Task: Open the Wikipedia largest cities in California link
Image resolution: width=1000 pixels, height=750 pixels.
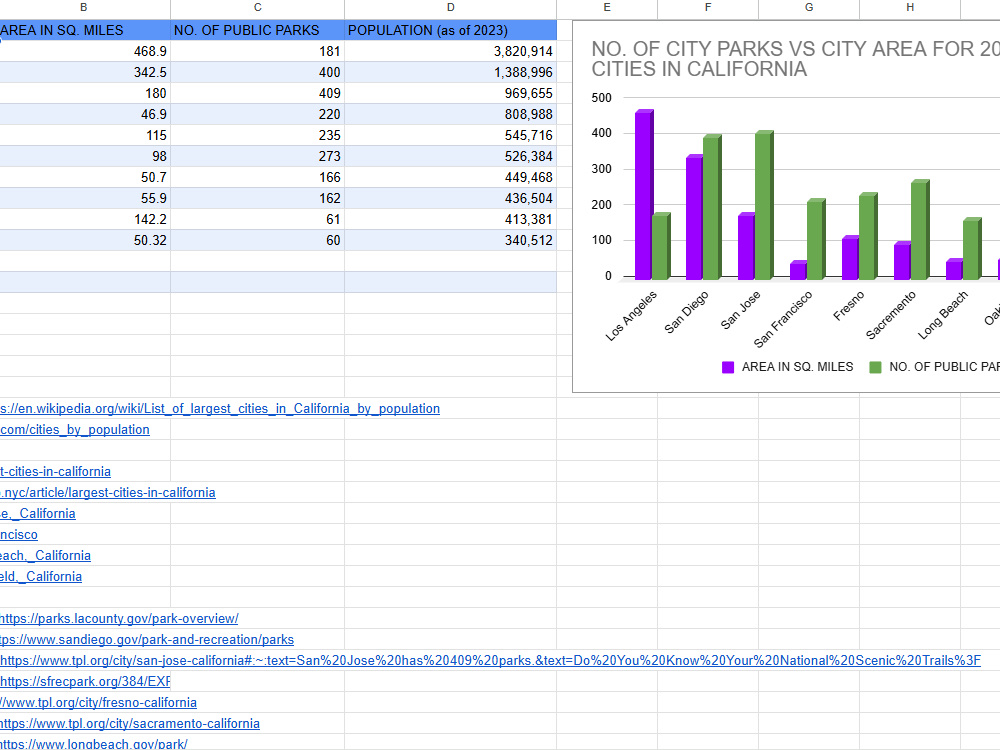Action: click(220, 408)
